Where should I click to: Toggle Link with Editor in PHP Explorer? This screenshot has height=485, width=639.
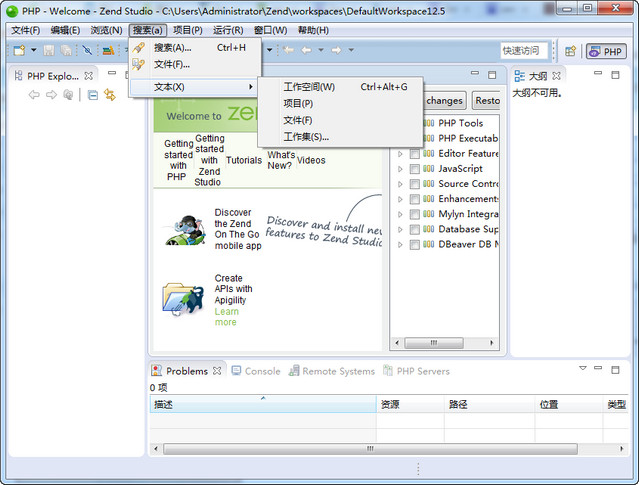coord(110,95)
